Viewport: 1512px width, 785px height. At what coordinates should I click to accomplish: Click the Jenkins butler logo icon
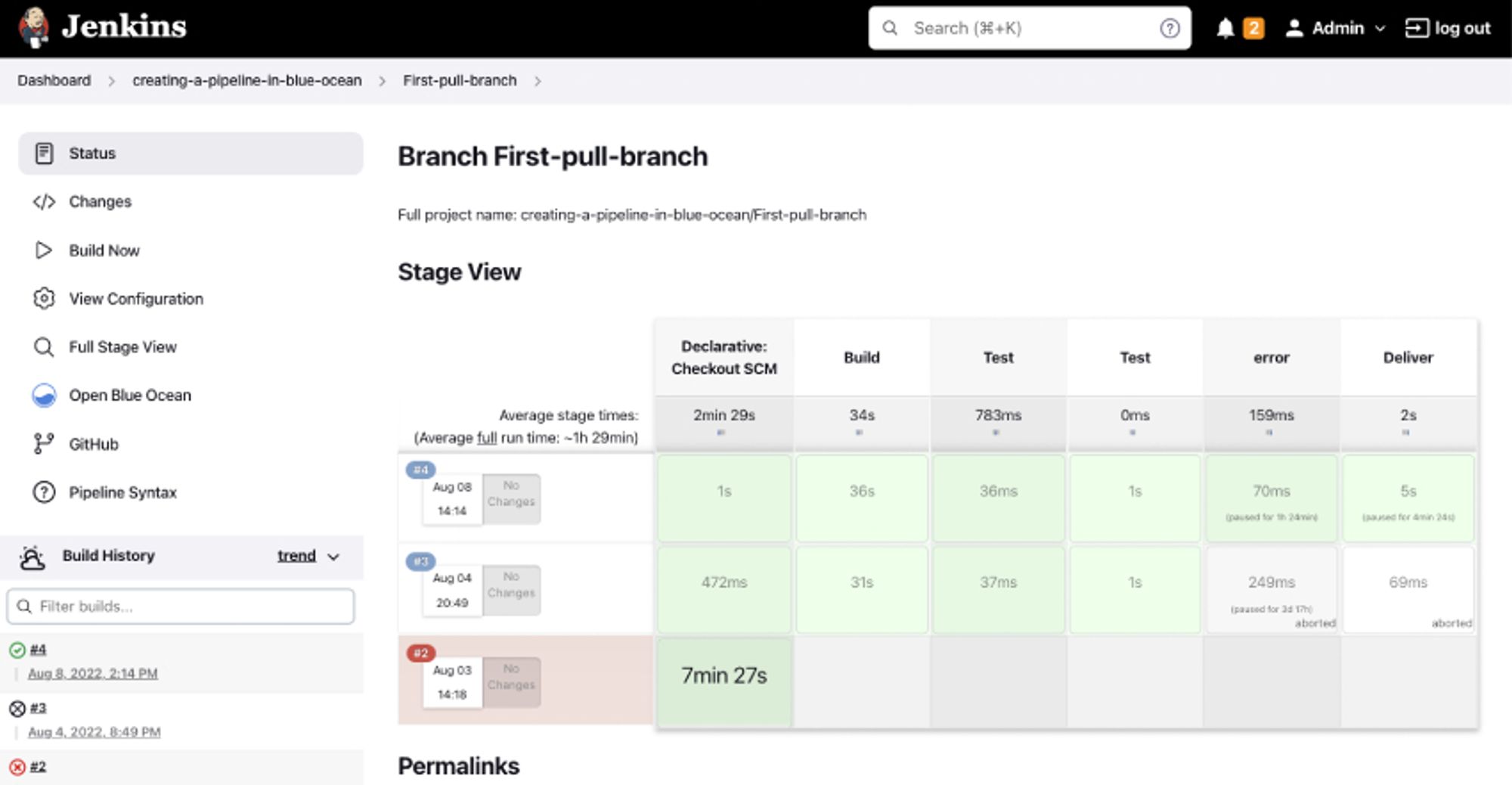33,27
